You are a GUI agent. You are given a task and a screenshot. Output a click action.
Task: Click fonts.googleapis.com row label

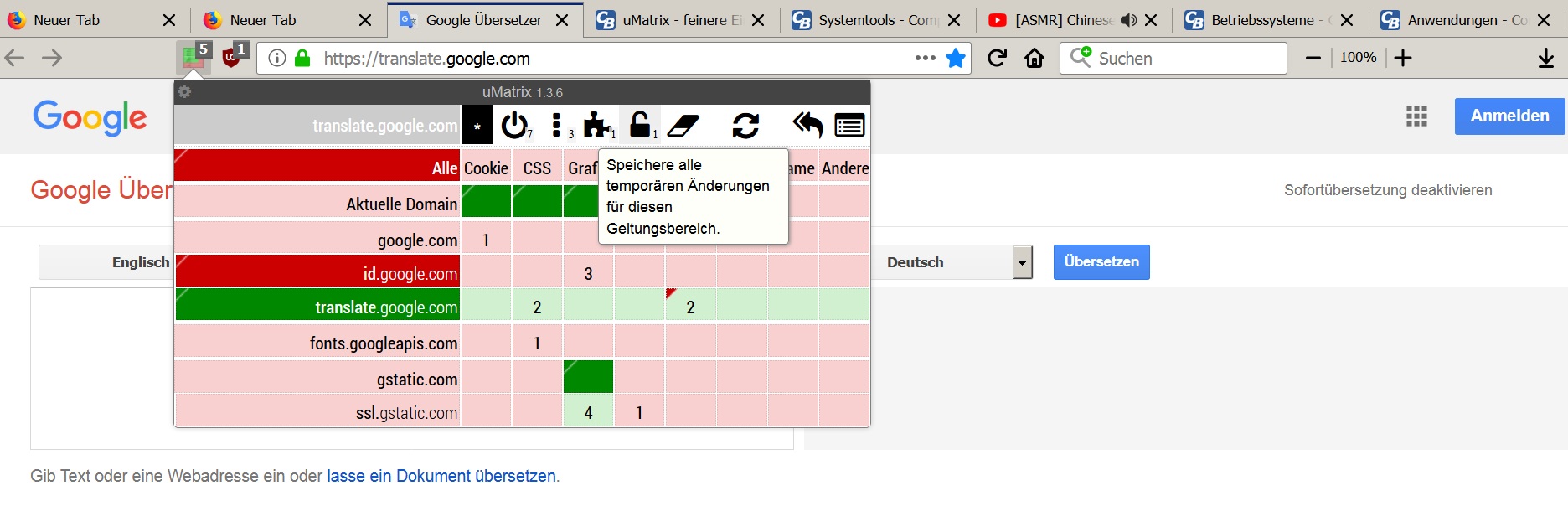coord(317,341)
